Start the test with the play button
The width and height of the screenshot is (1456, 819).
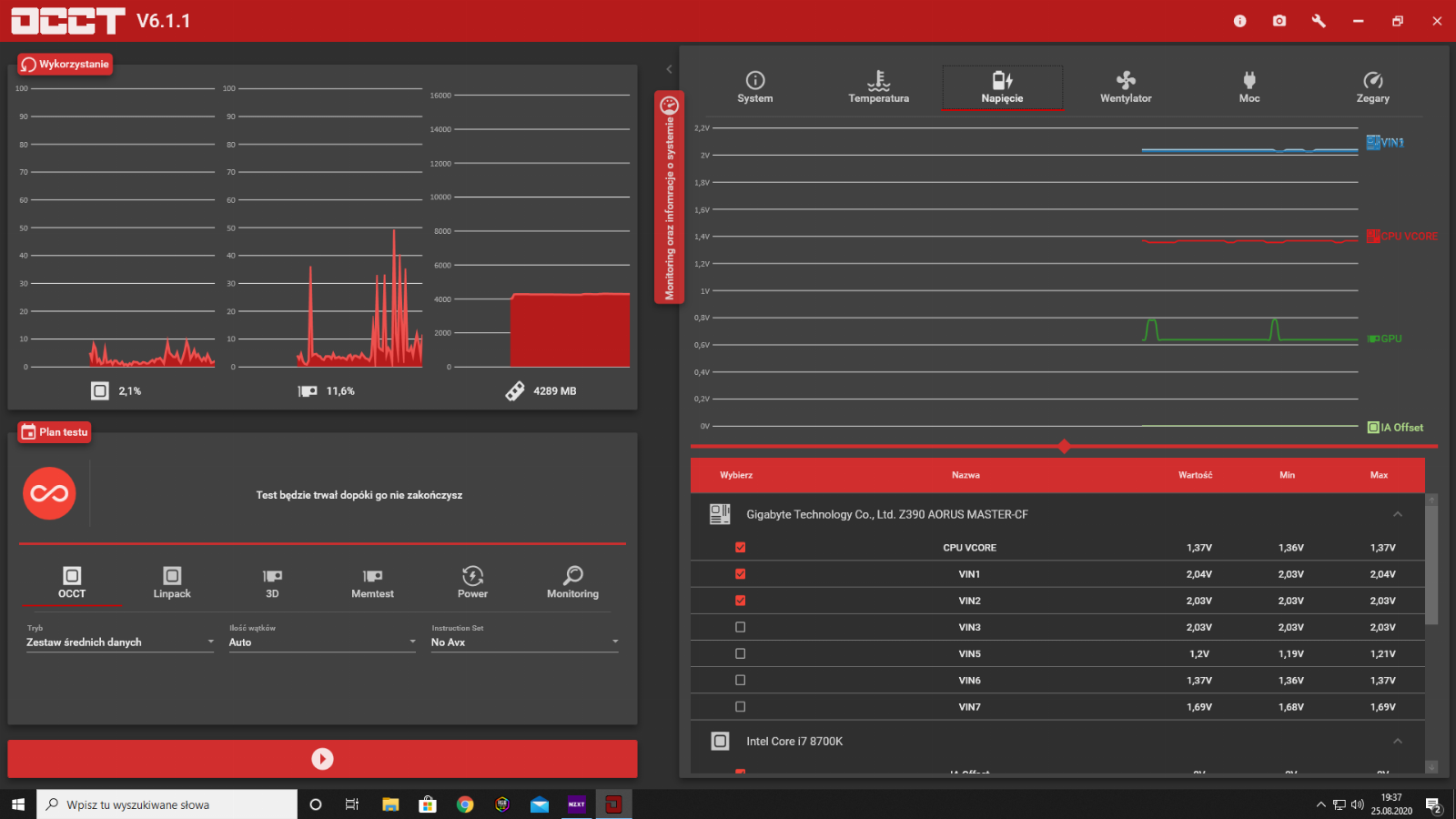pos(322,759)
